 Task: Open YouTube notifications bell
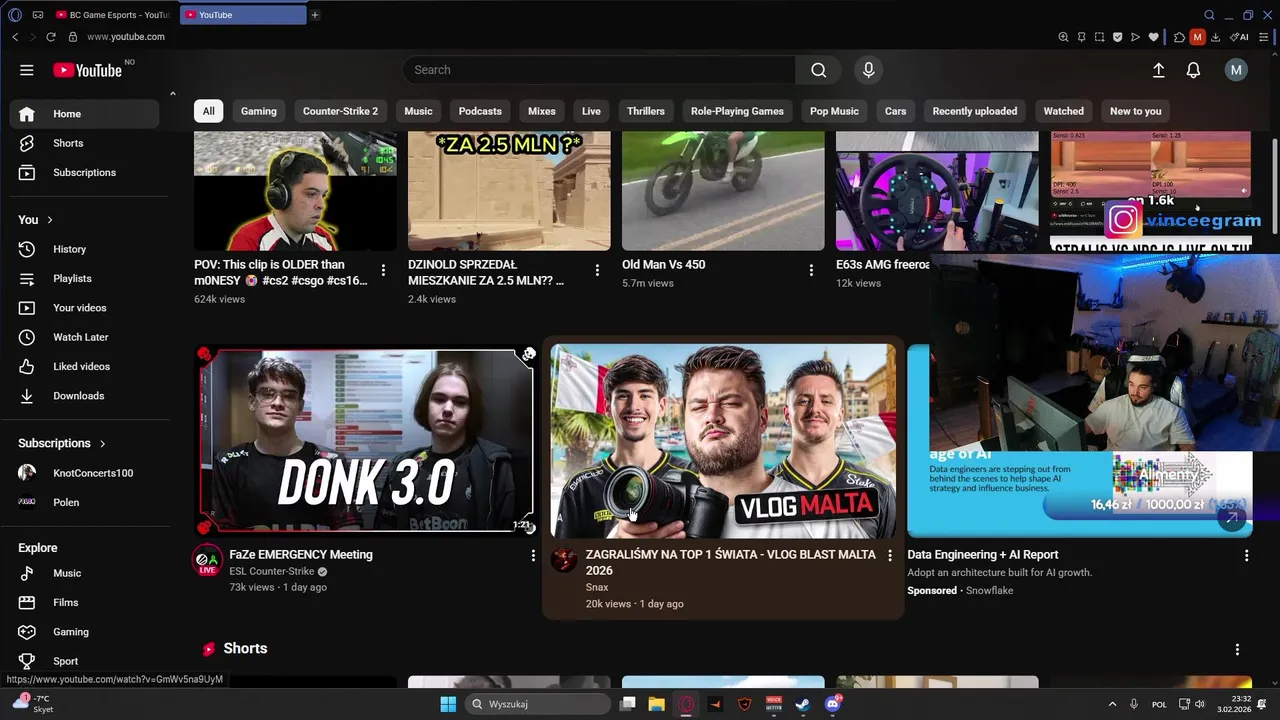click(1193, 70)
